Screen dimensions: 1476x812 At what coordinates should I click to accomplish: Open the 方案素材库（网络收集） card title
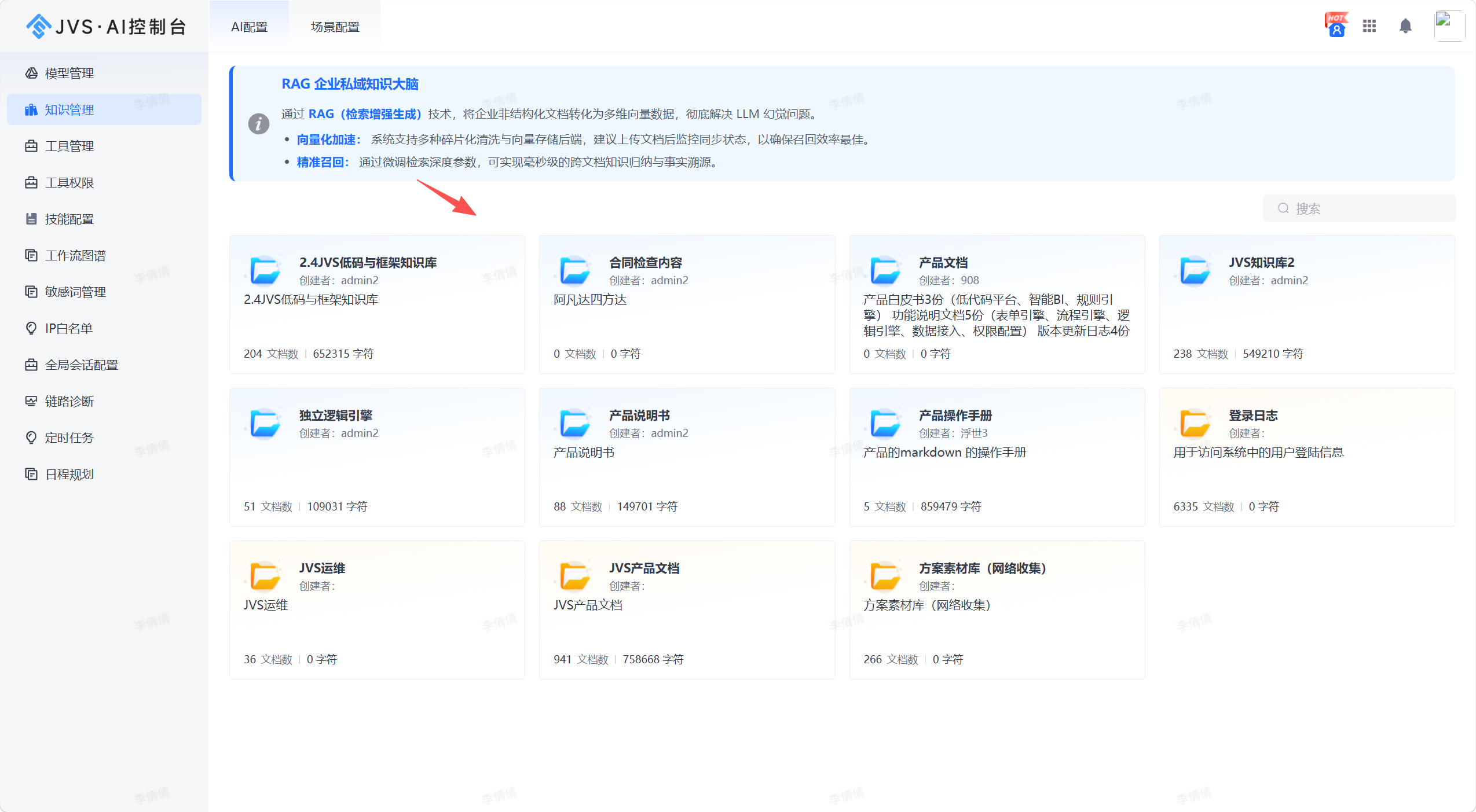(x=983, y=568)
